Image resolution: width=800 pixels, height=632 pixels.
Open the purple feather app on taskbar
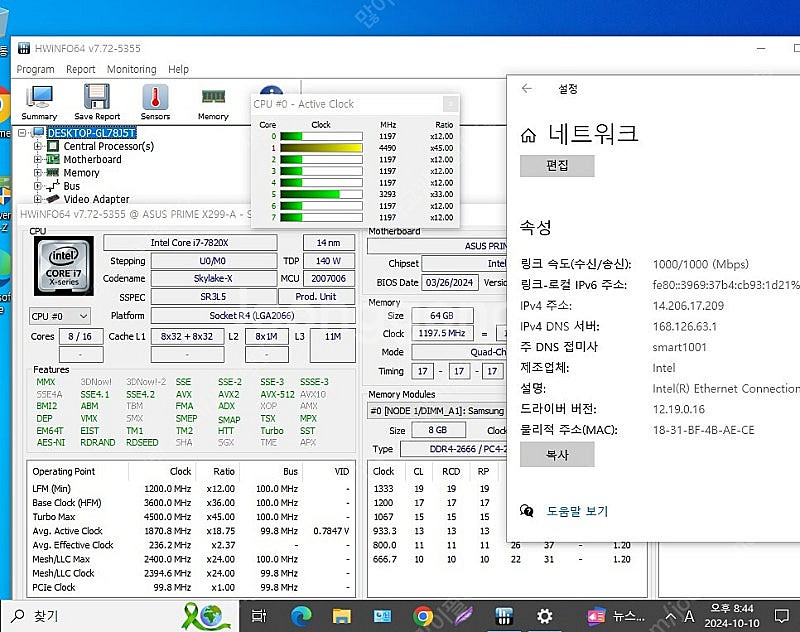pyautogui.click(x=463, y=616)
